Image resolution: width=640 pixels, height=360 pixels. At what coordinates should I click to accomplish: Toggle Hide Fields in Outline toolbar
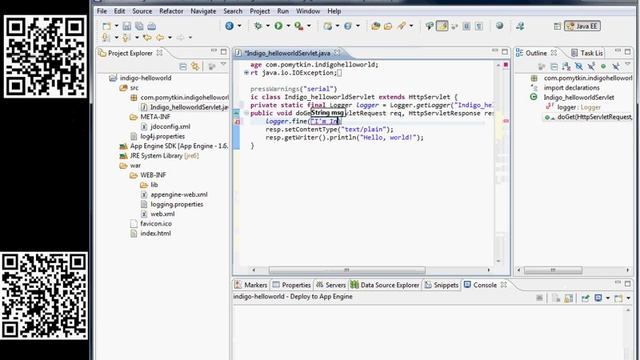(579, 66)
